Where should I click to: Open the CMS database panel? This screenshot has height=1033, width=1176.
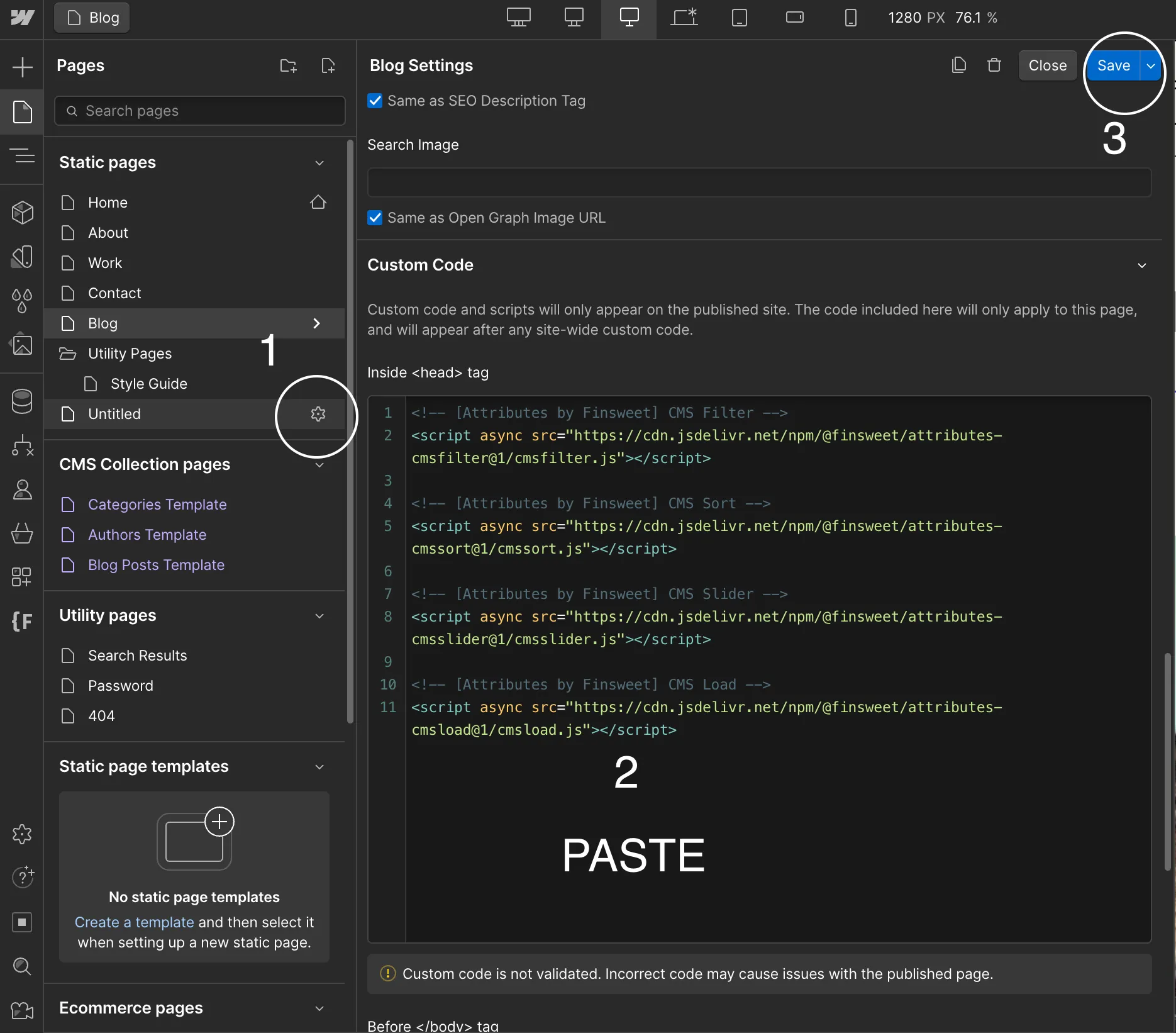tap(22, 401)
